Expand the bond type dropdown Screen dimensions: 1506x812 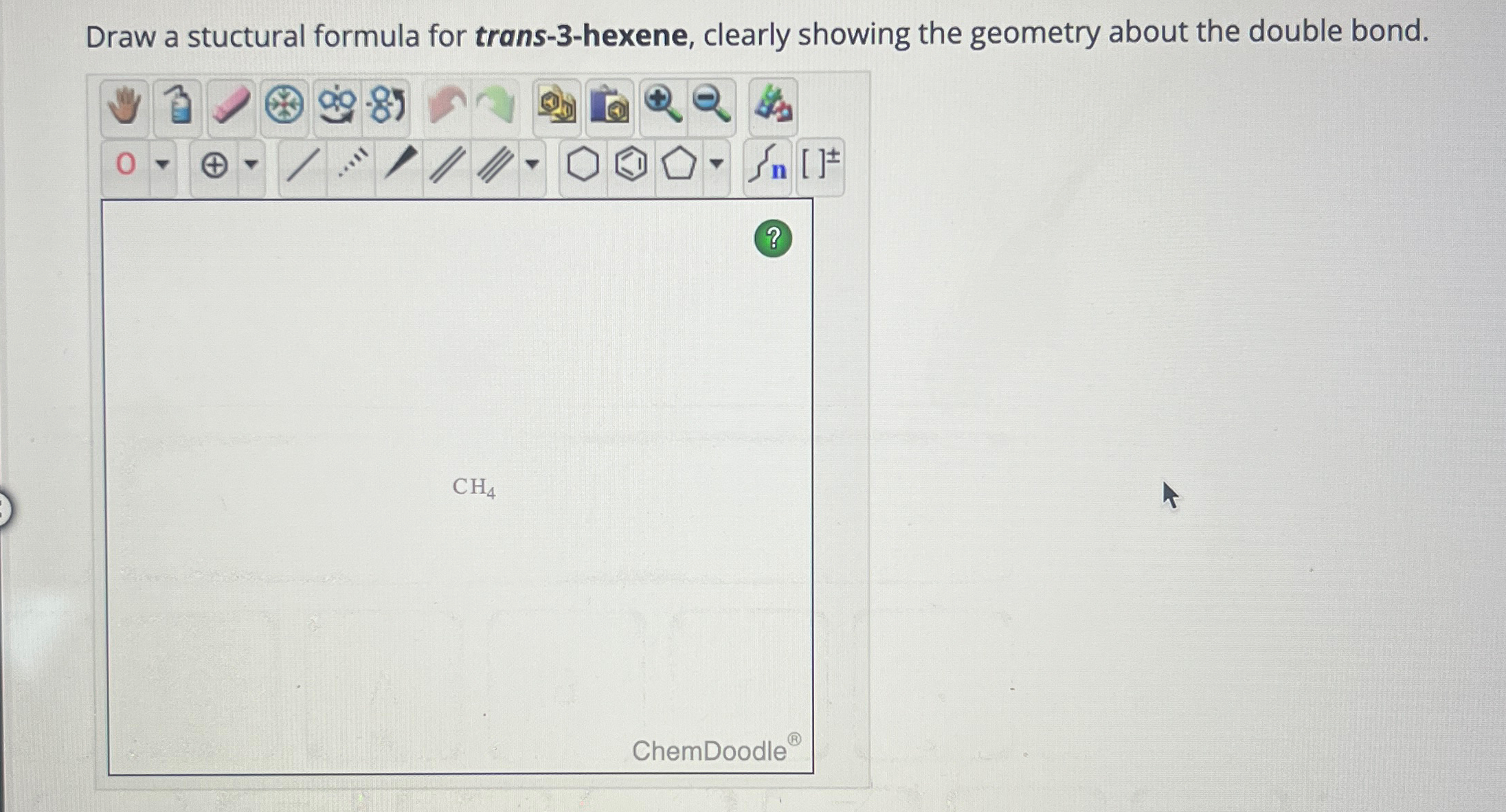click(529, 166)
